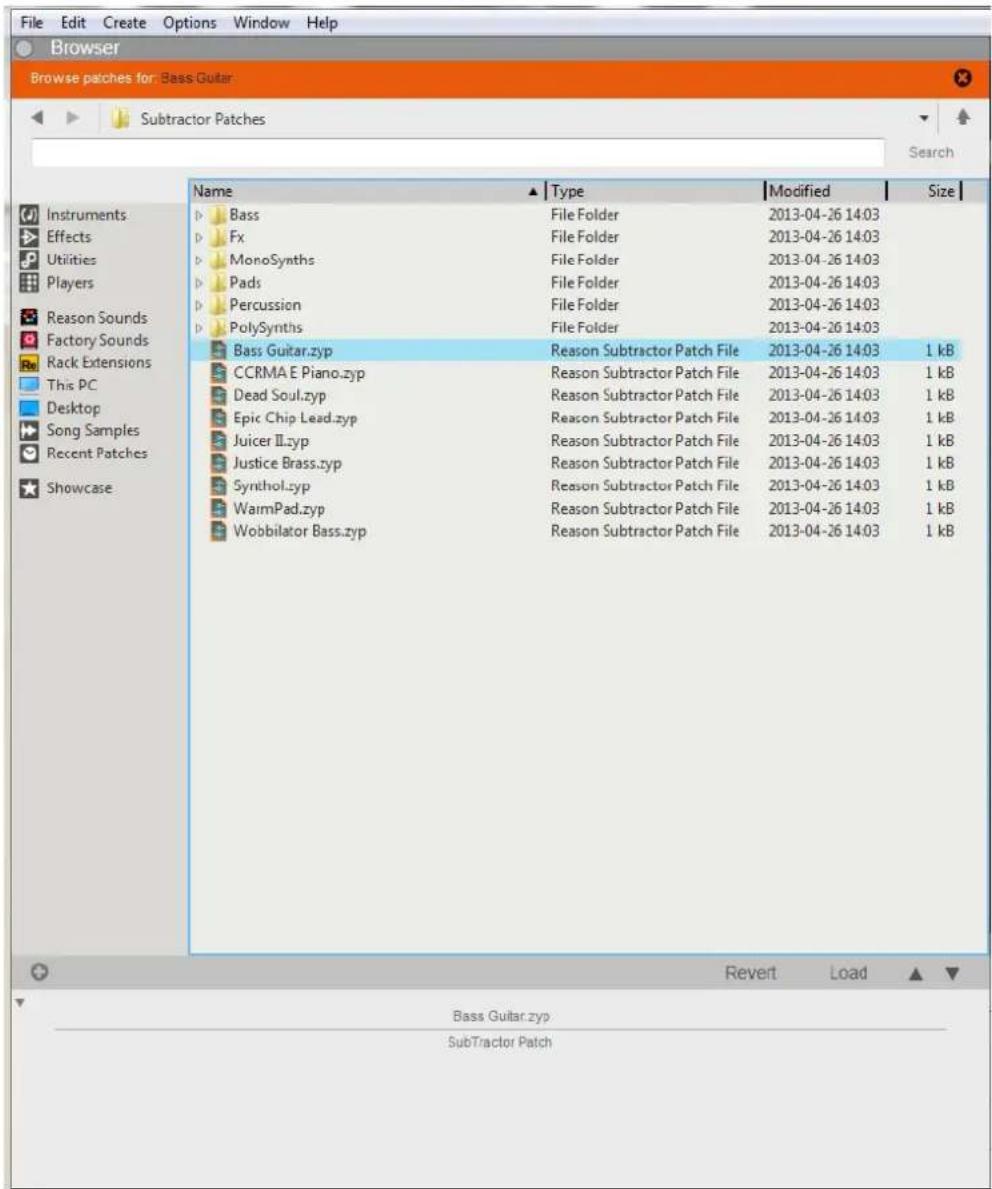The image size is (992, 1189).
Task: Go to Reason Sounds location
Action: pyautogui.click(x=83, y=318)
